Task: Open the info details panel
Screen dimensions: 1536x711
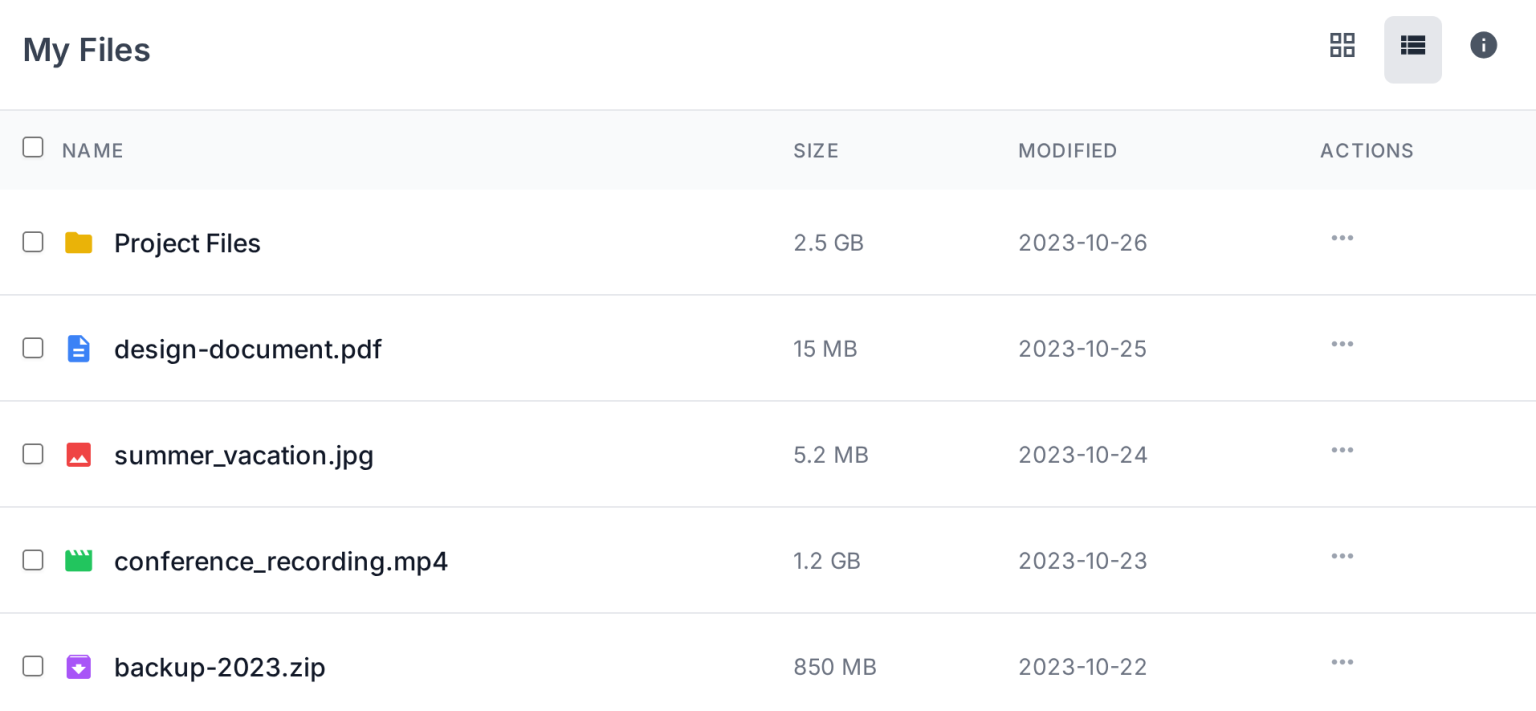Action: (x=1483, y=45)
